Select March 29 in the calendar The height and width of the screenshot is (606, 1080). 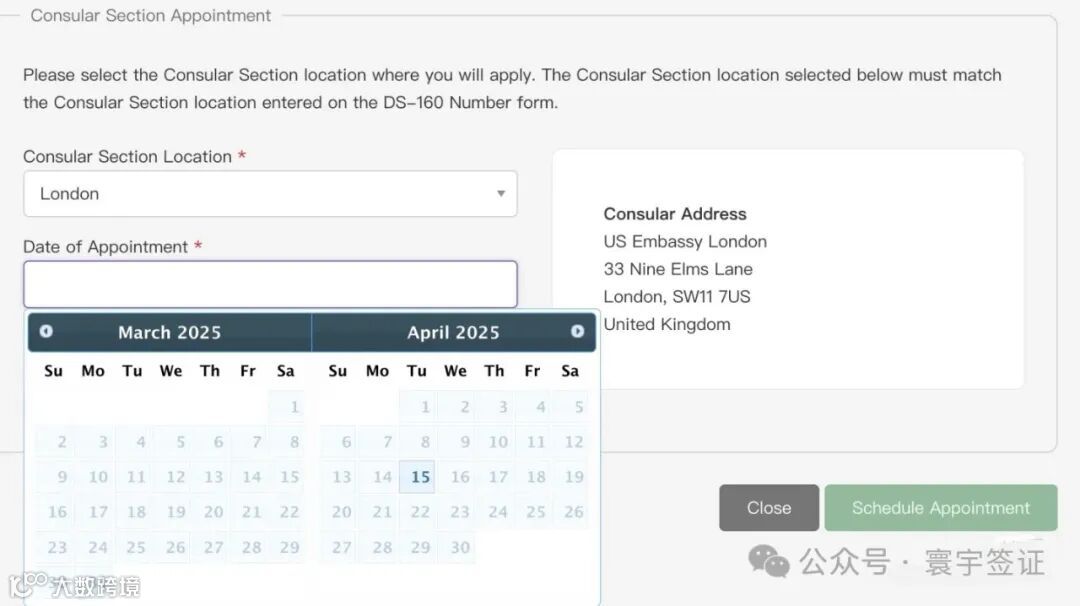pyautogui.click(x=289, y=547)
